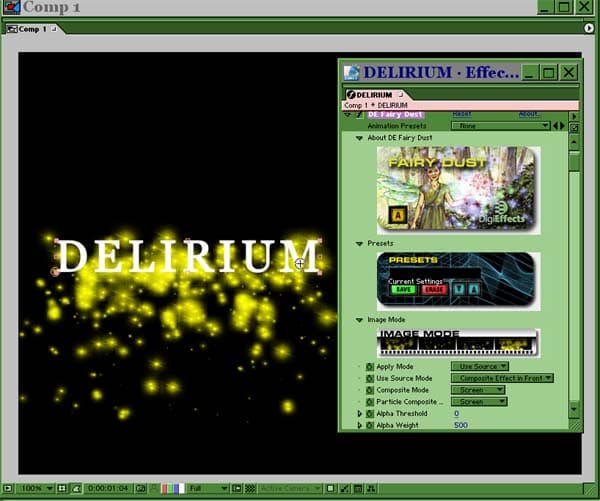Click the DigiEffects logo on banner
This screenshot has width=600, height=501.
[502, 214]
